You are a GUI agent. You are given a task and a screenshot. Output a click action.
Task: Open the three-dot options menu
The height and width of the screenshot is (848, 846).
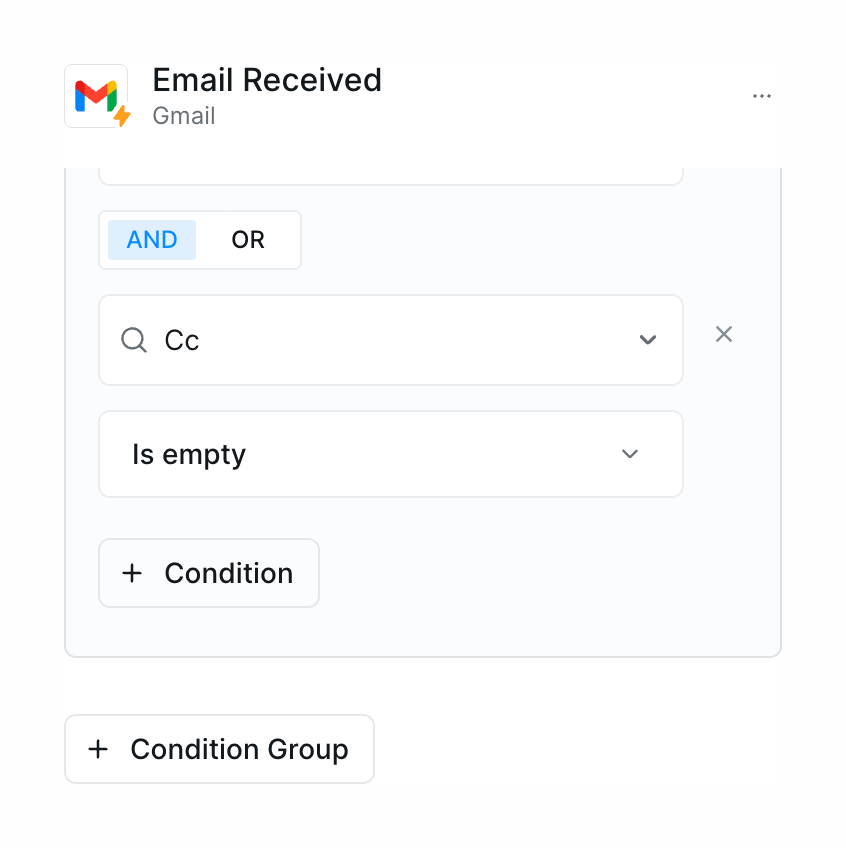(x=762, y=95)
